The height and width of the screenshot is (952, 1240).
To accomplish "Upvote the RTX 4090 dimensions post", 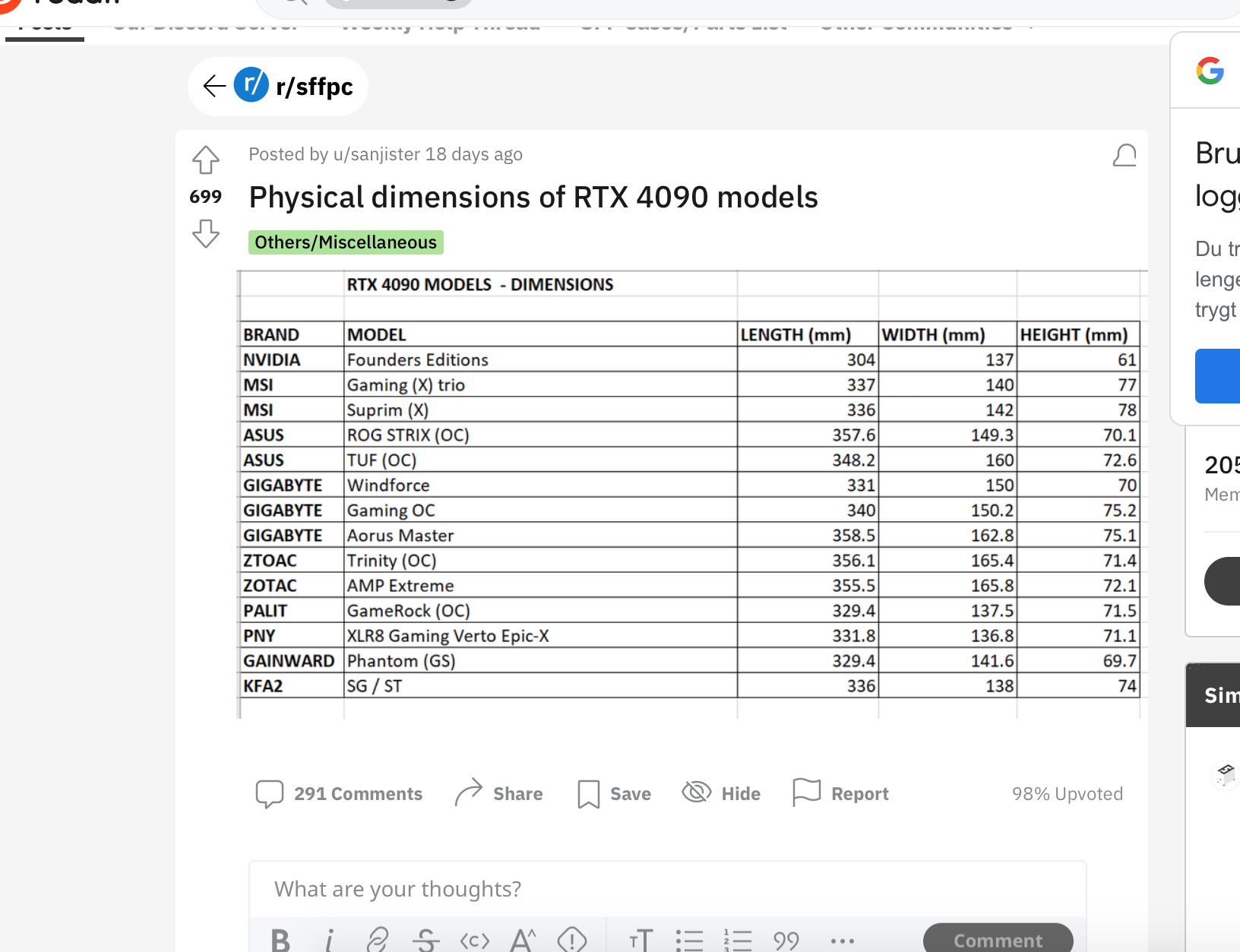I will 205,160.
